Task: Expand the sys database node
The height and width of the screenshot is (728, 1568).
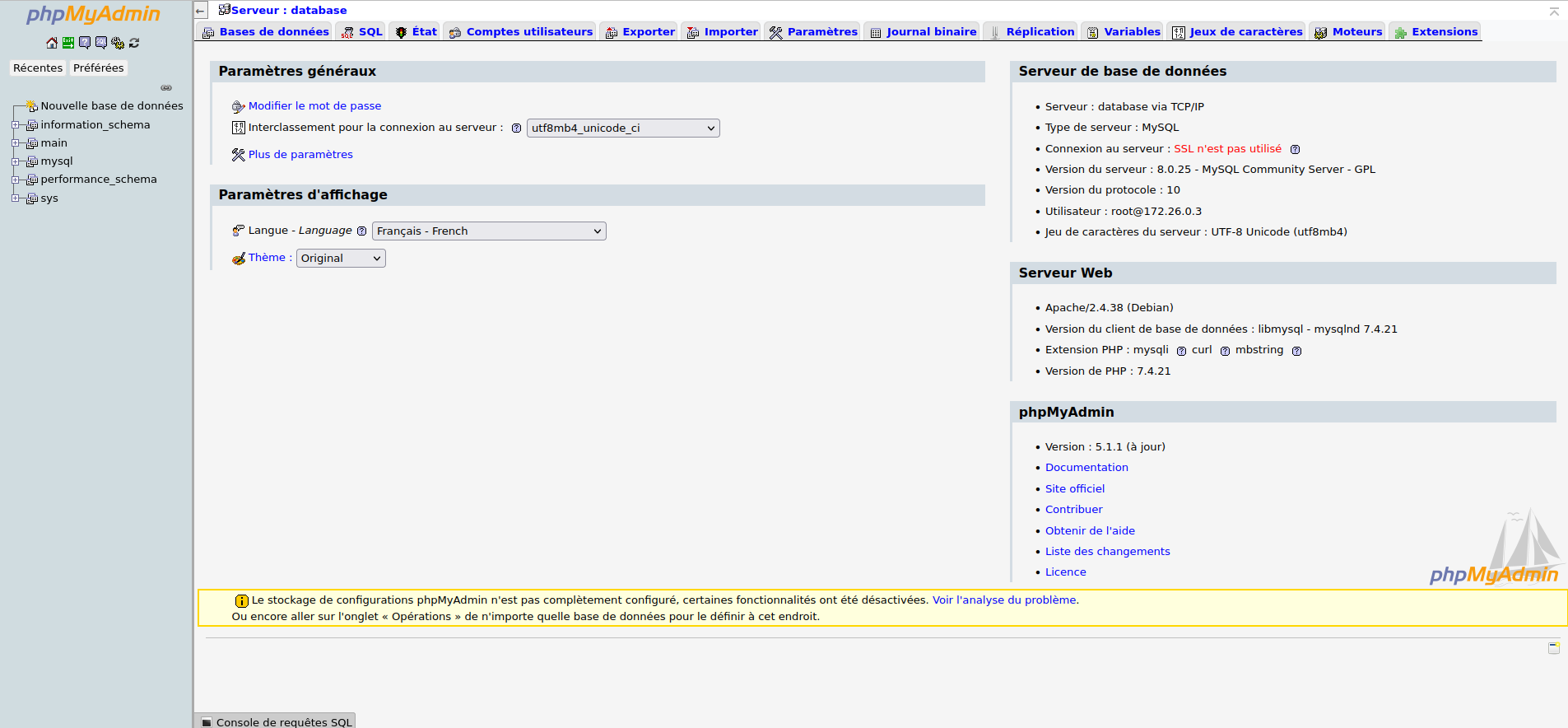Action: [x=15, y=198]
